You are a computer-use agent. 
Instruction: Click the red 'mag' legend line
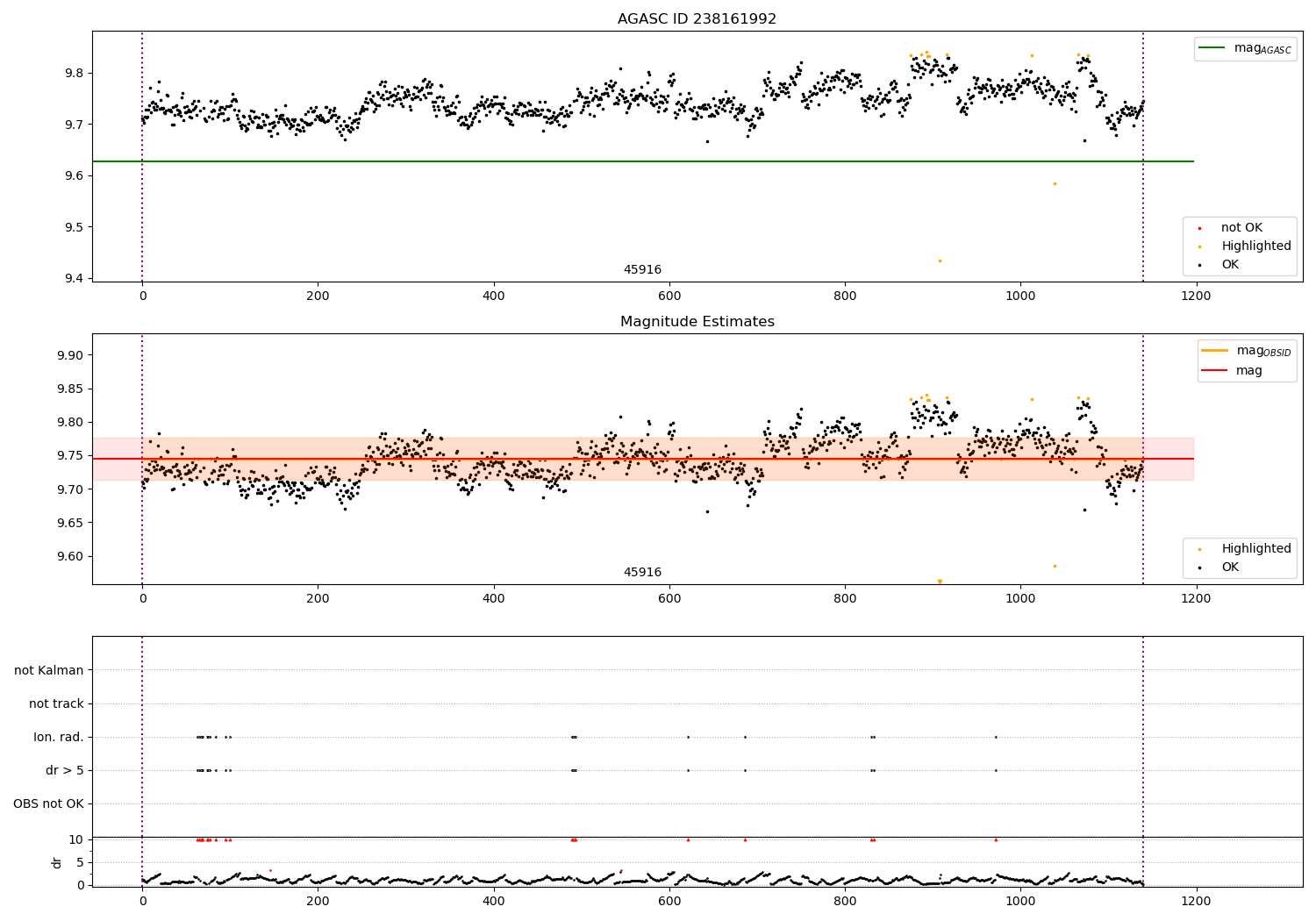pyautogui.click(x=1214, y=371)
